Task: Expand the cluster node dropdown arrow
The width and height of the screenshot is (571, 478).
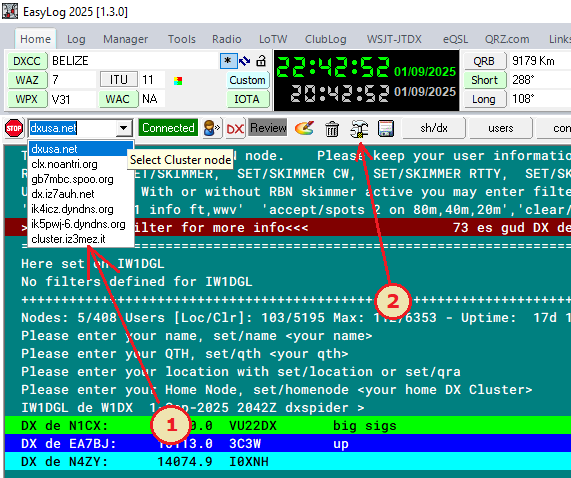Action: (123, 128)
